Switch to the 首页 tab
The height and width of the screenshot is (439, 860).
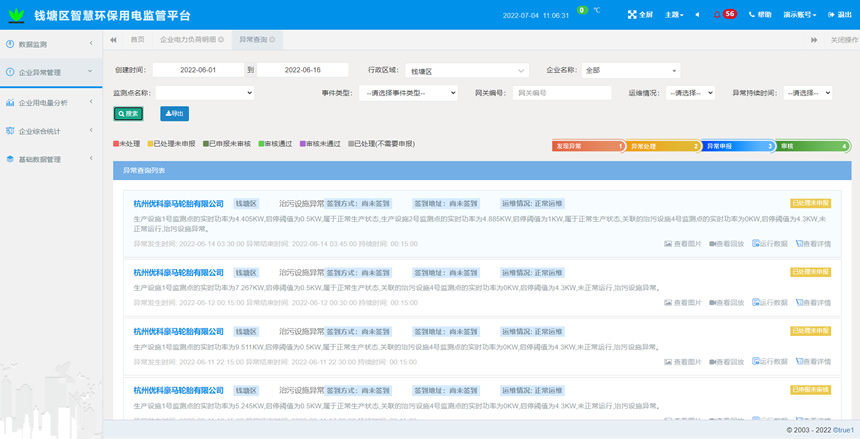[137, 39]
